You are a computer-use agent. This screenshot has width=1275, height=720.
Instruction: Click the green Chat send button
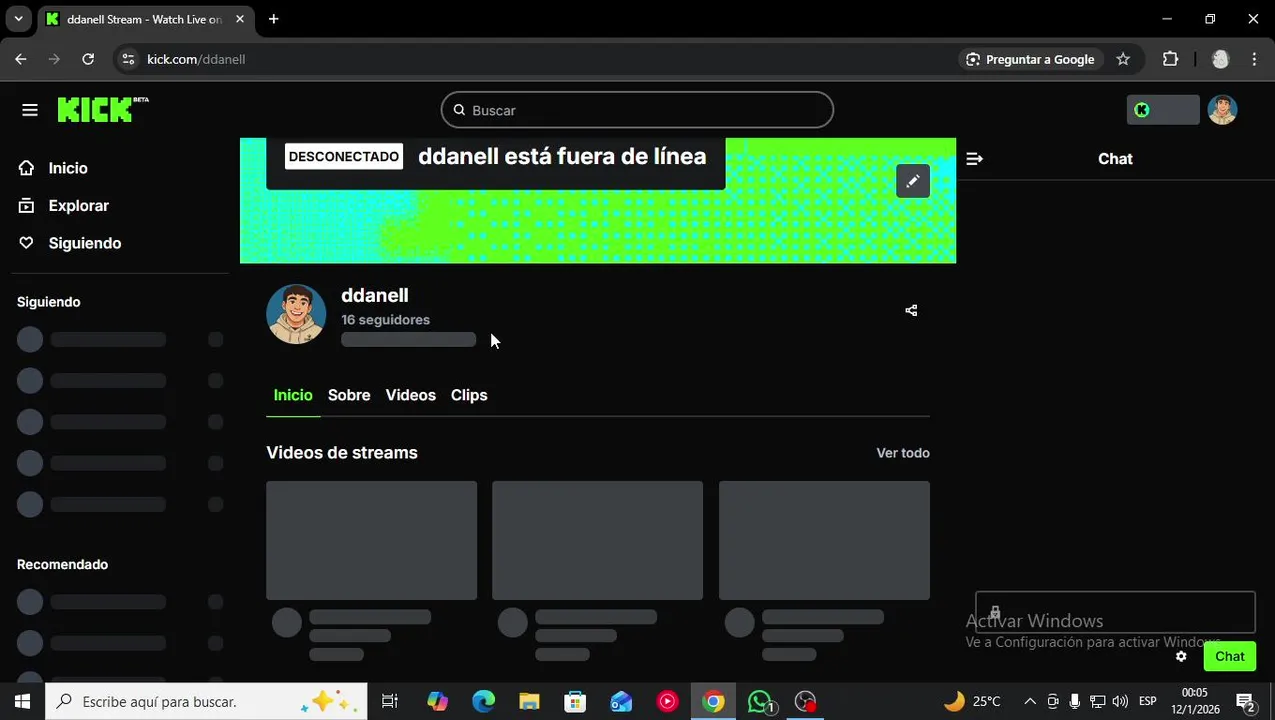pos(1230,656)
